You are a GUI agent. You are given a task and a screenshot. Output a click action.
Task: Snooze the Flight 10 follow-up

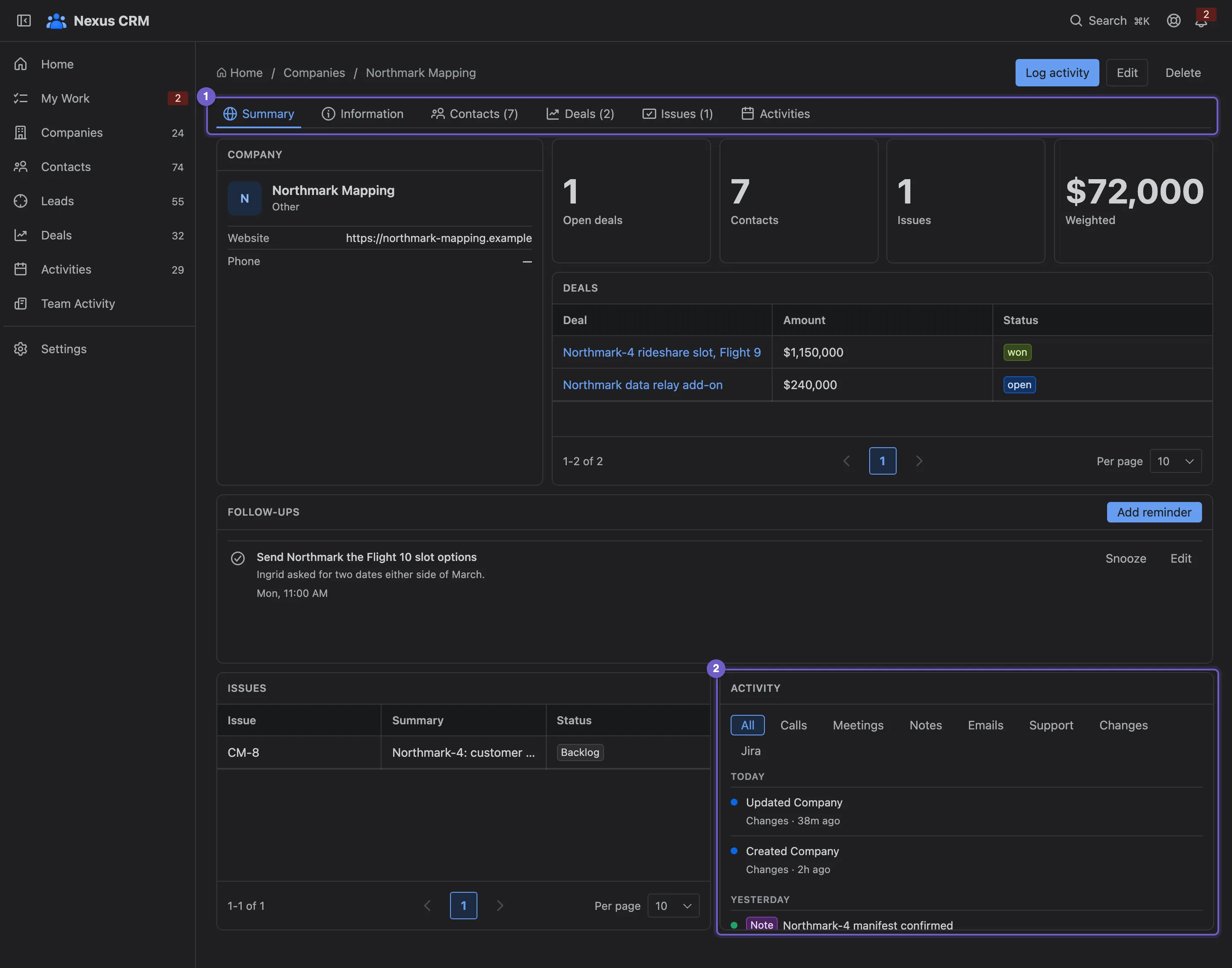1125,559
